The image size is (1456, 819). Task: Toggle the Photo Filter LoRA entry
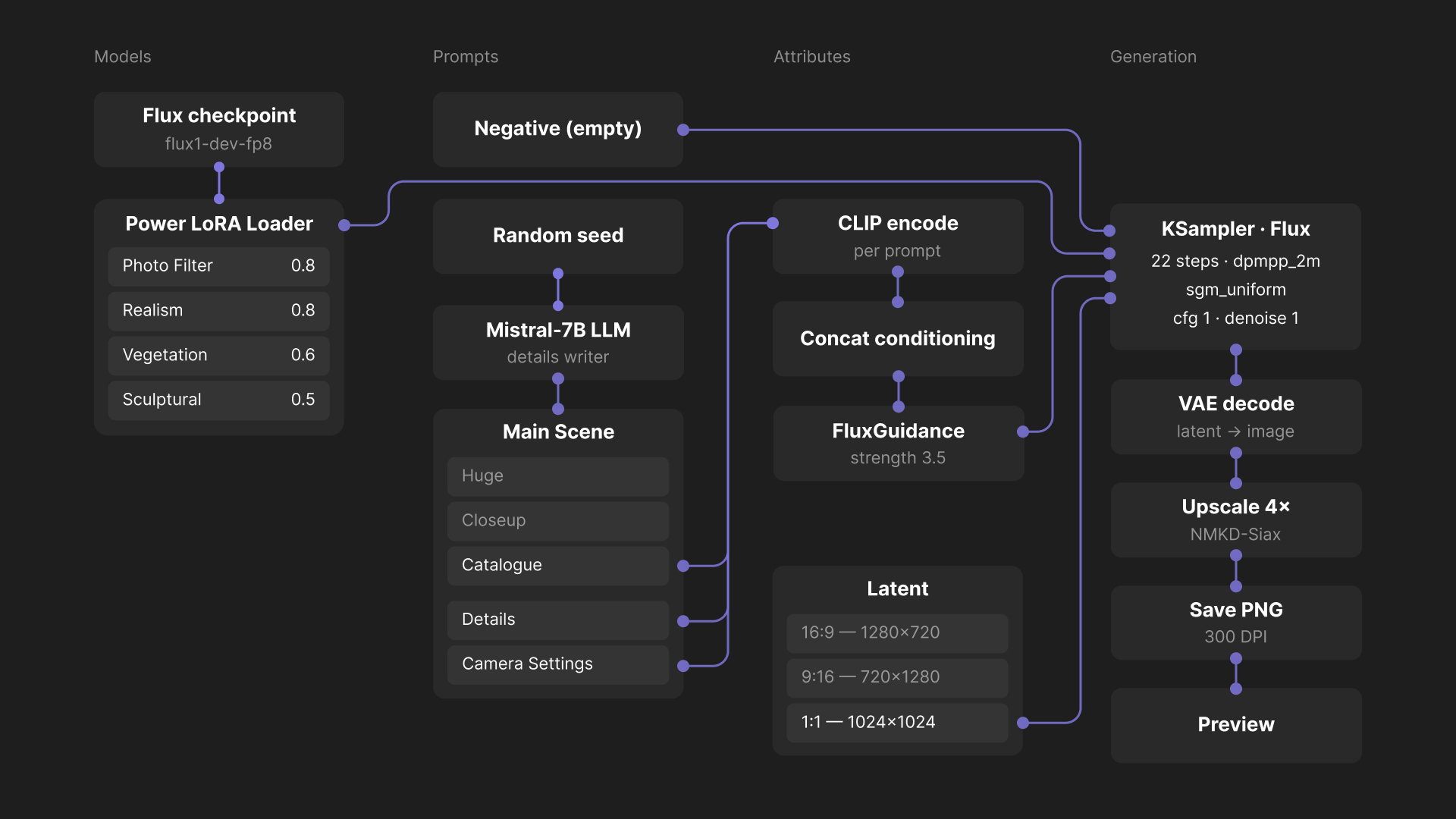pyautogui.click(x=218, y=266)
